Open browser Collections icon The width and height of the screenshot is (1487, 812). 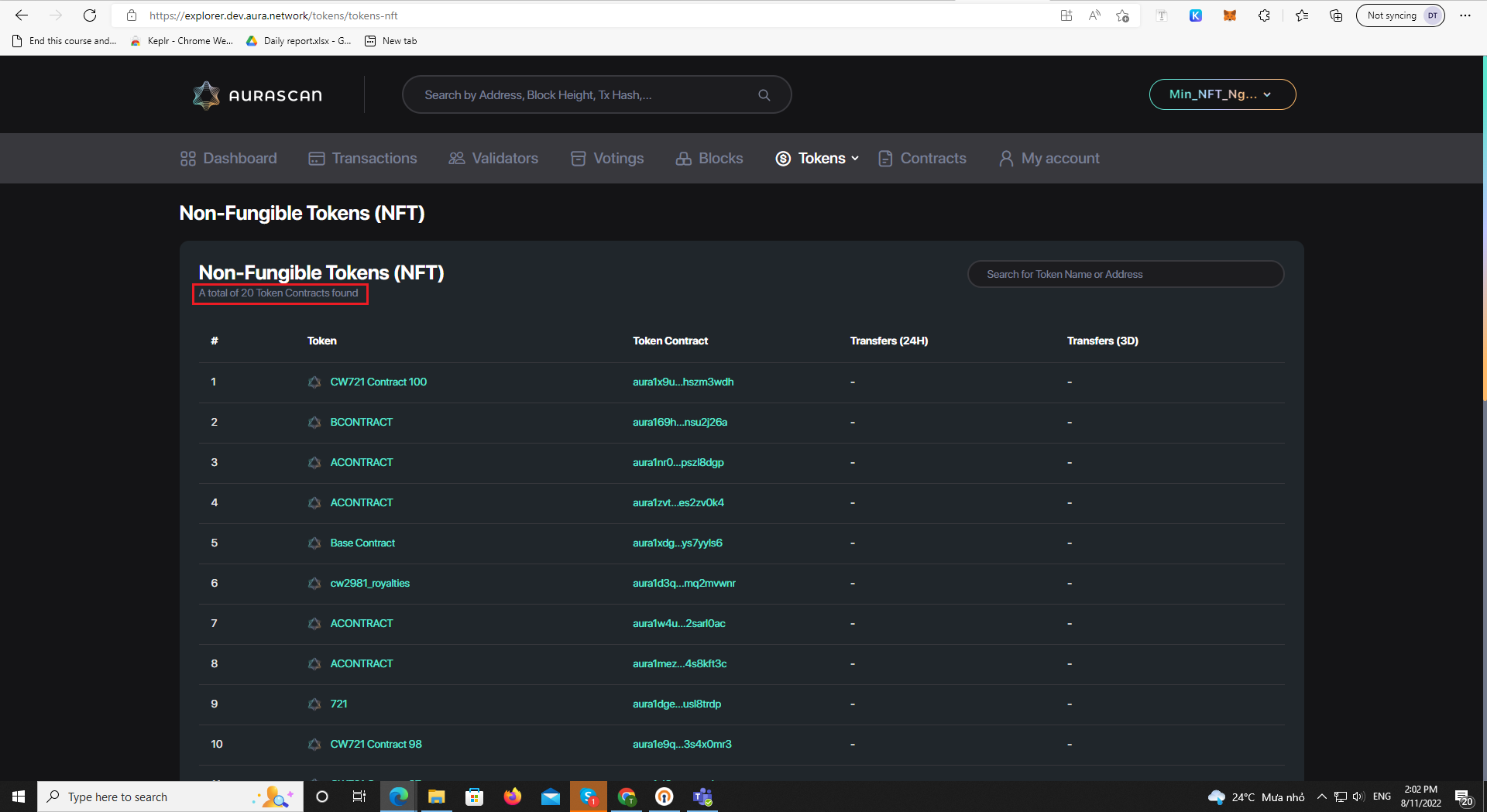tap(1336, 15)
